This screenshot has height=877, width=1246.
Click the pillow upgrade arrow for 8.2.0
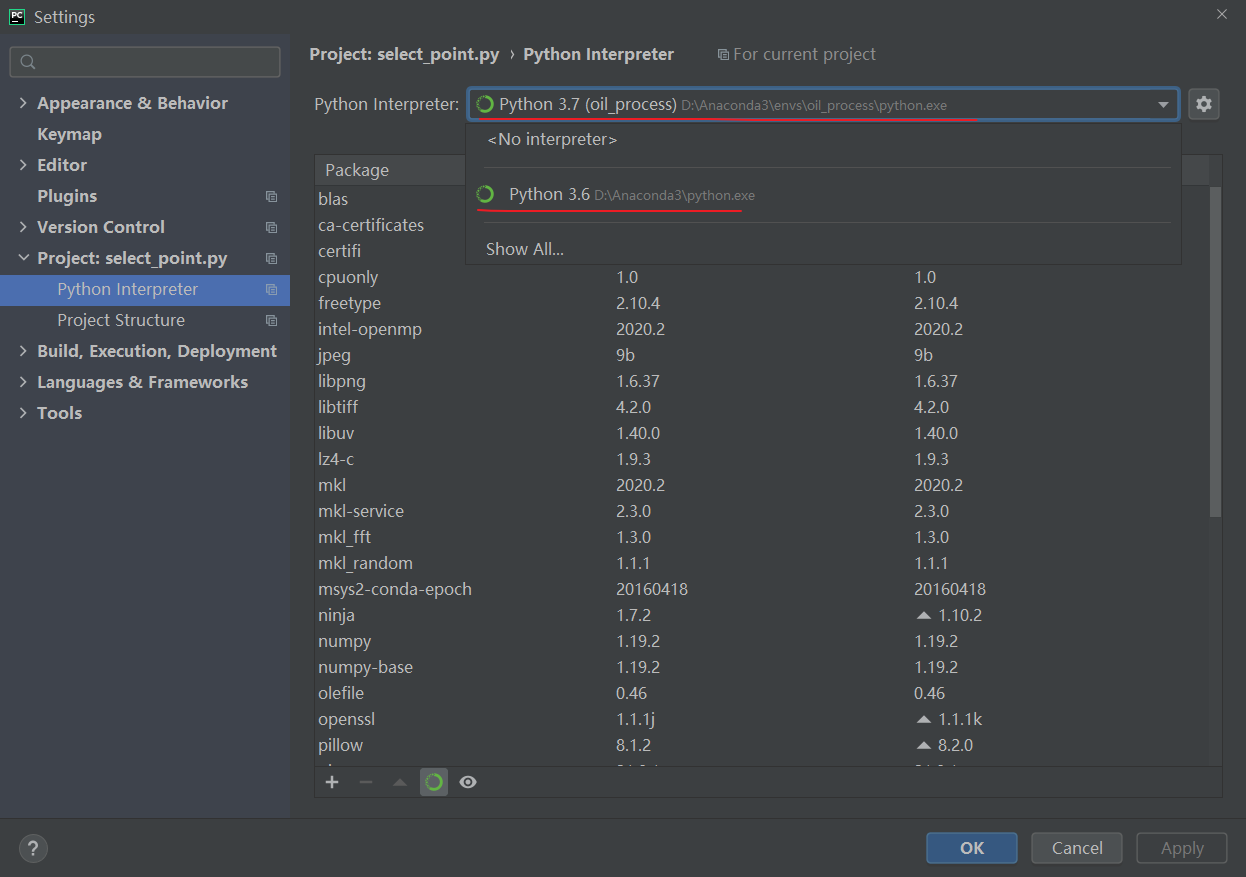924,745
